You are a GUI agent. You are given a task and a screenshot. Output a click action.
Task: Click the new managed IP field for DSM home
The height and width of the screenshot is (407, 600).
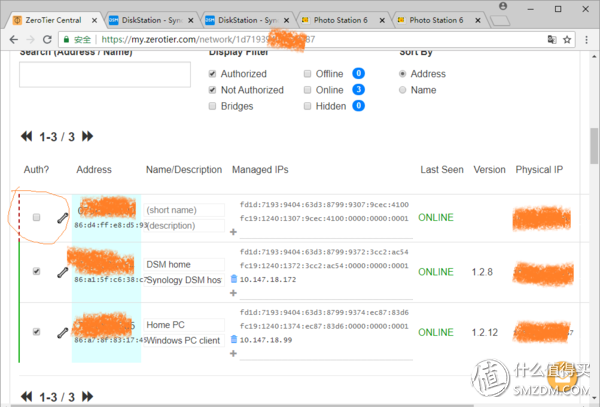[326, 293]
